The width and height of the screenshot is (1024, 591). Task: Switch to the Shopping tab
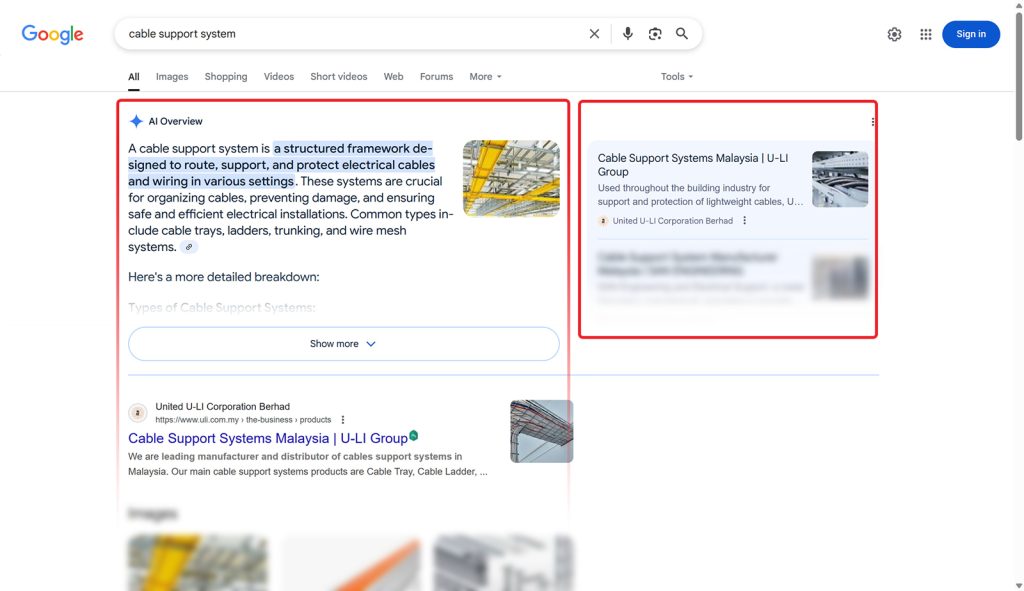pos(226,76)
